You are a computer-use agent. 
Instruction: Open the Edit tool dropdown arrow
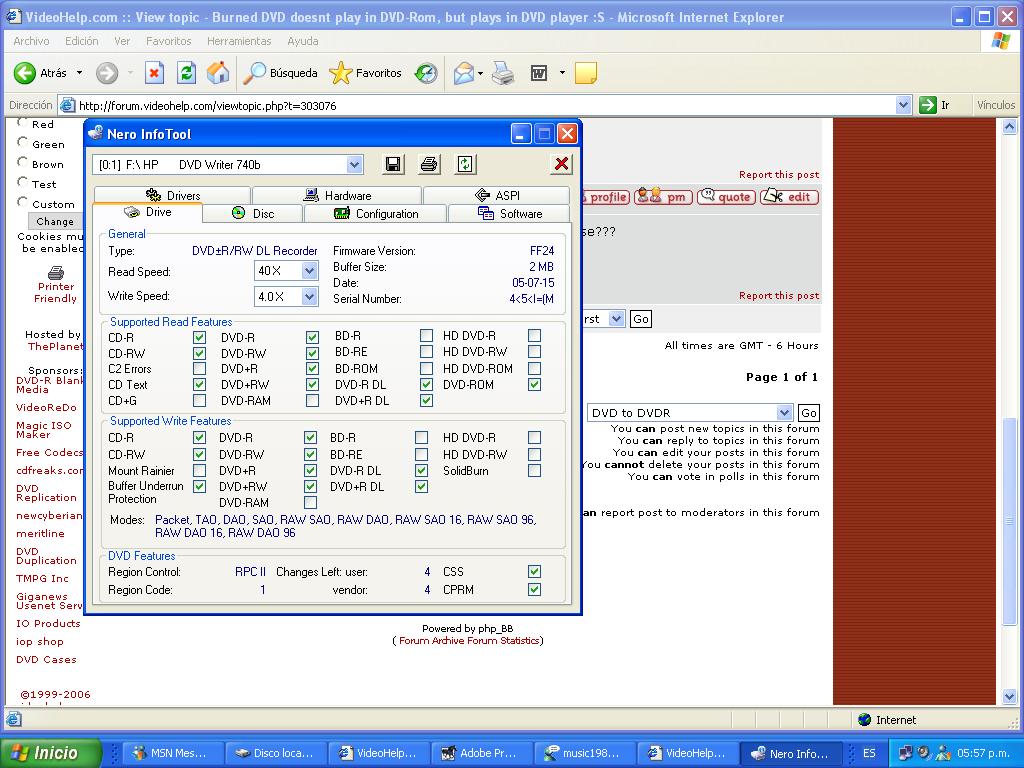coord(562,73)
